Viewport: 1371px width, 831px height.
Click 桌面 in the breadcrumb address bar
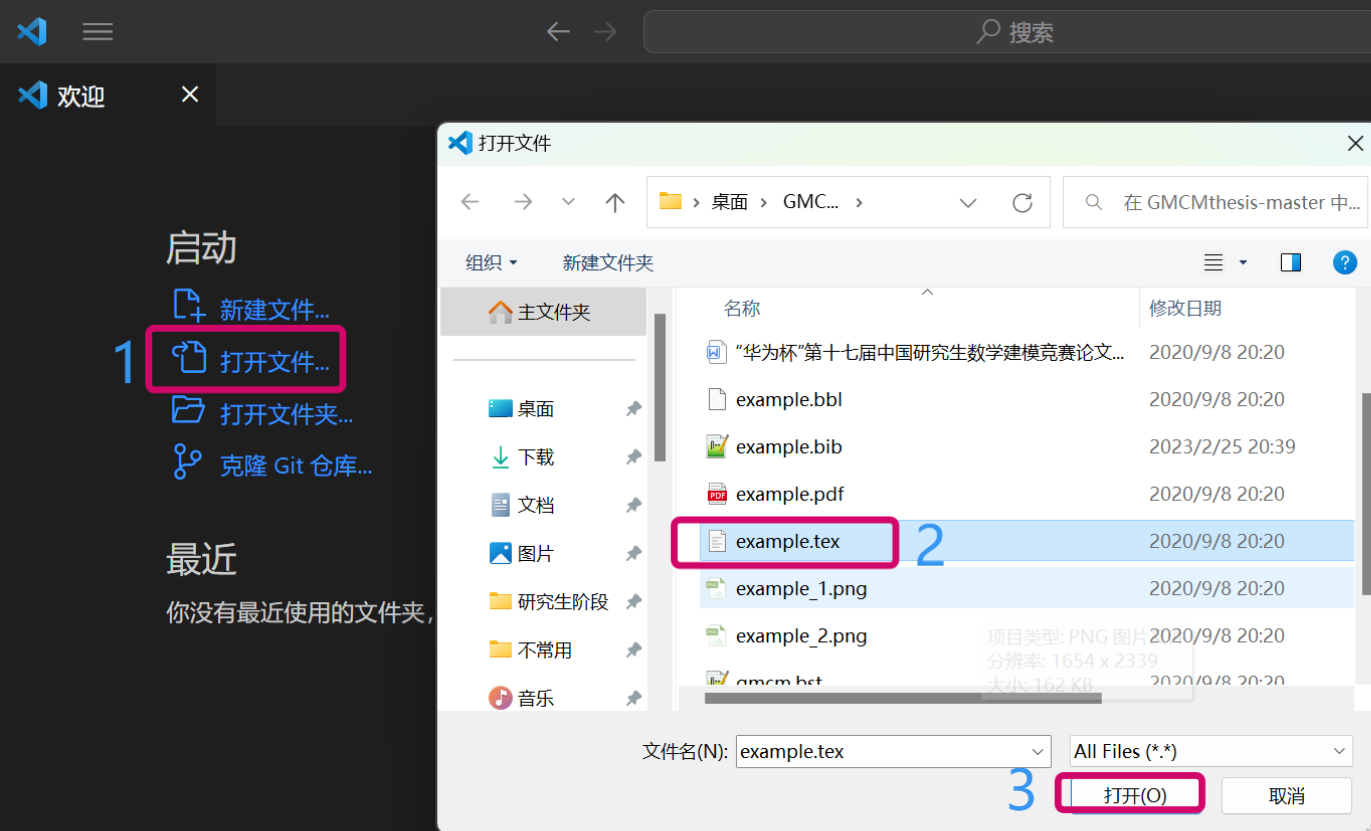[729, 201]
